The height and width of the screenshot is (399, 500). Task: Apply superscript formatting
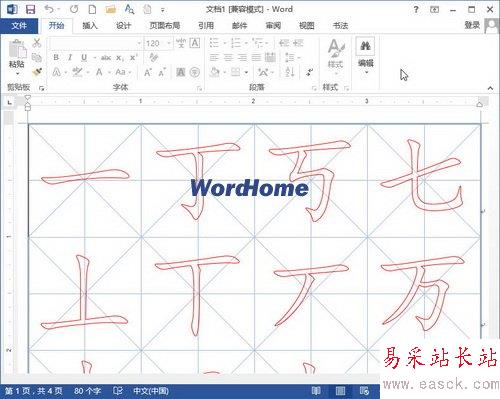click(x=134, y=57)
